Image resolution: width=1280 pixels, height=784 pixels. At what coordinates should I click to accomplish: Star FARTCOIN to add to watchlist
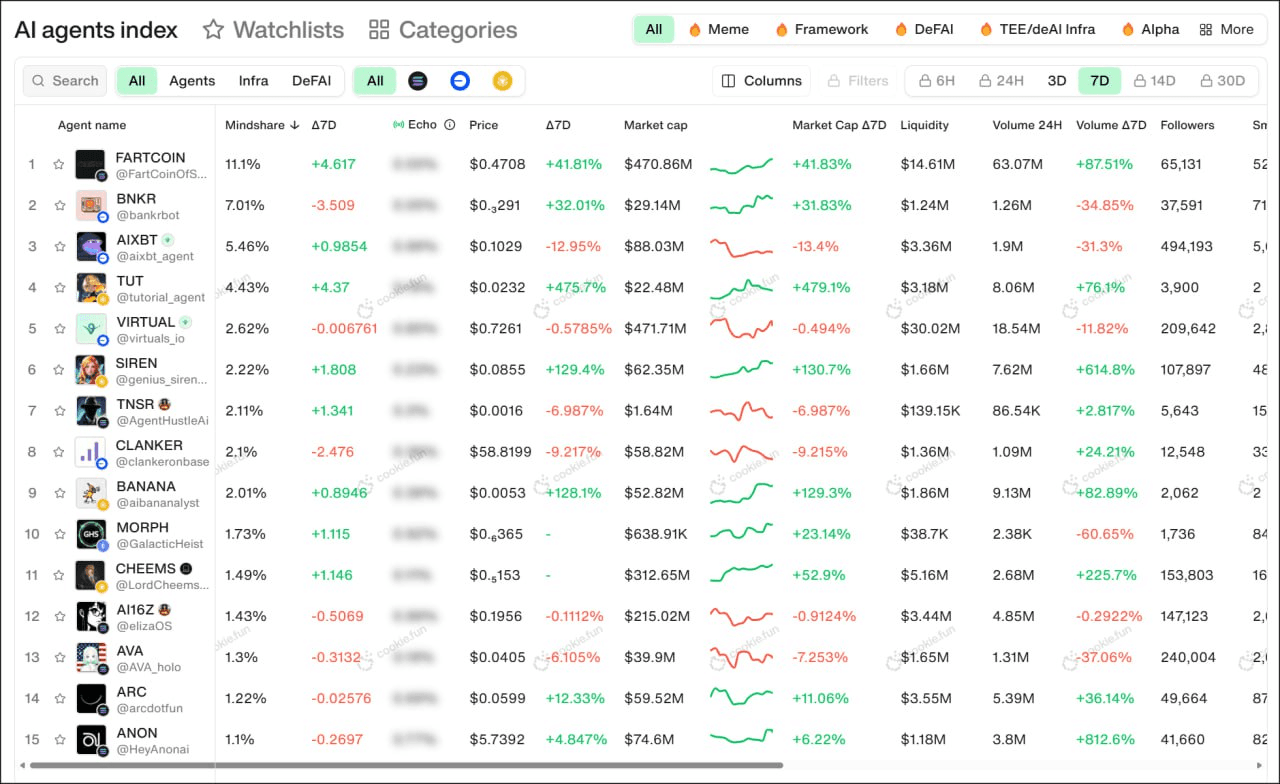click(59, 164)
